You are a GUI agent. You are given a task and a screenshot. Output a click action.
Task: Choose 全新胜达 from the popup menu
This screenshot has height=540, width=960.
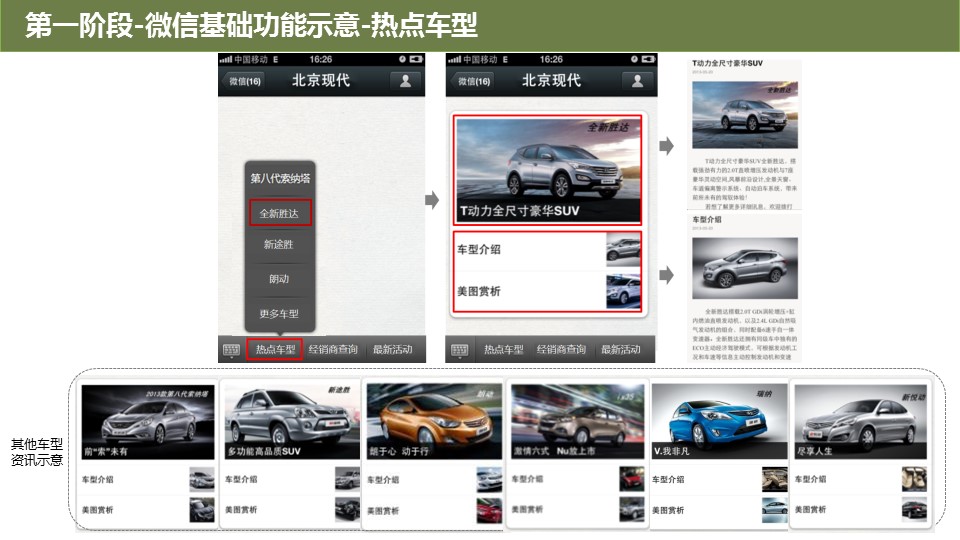coord(280,213)
